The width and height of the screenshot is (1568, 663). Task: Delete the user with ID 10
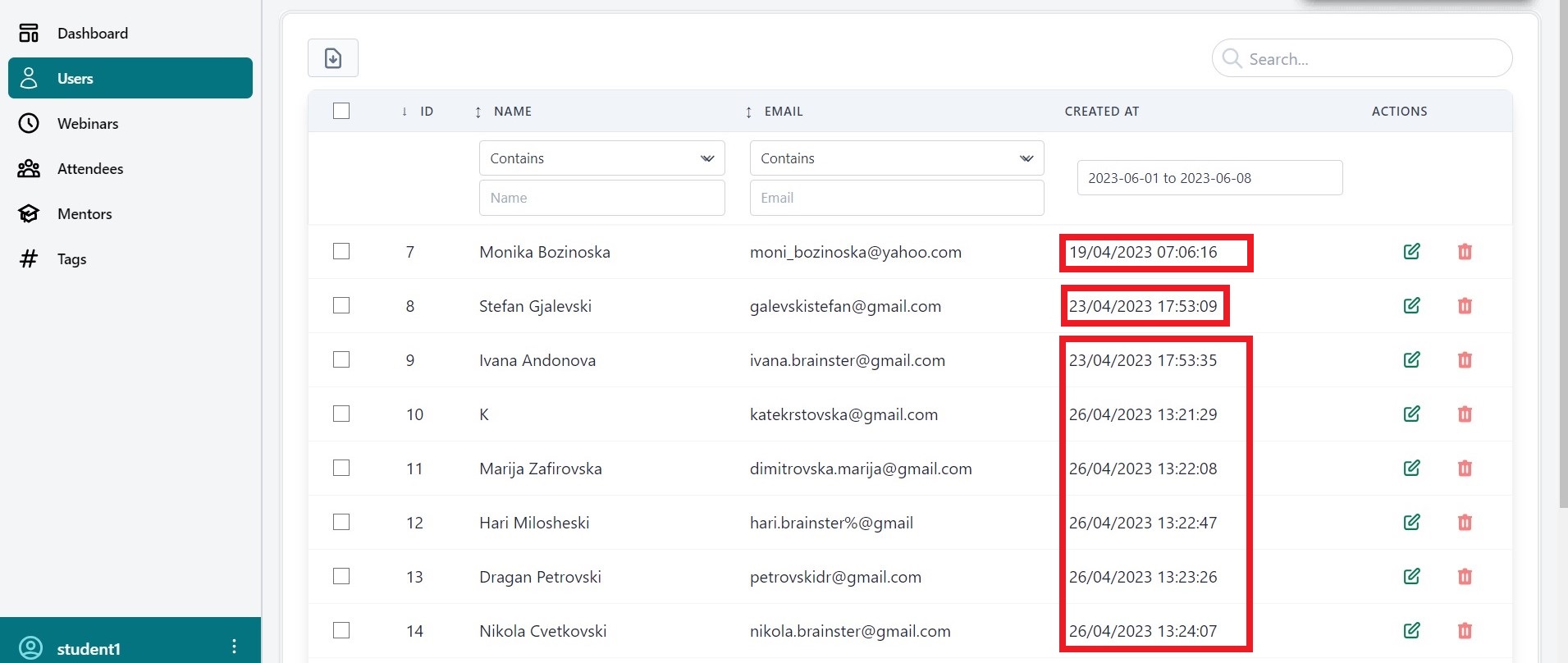[x=1465, y=414]
